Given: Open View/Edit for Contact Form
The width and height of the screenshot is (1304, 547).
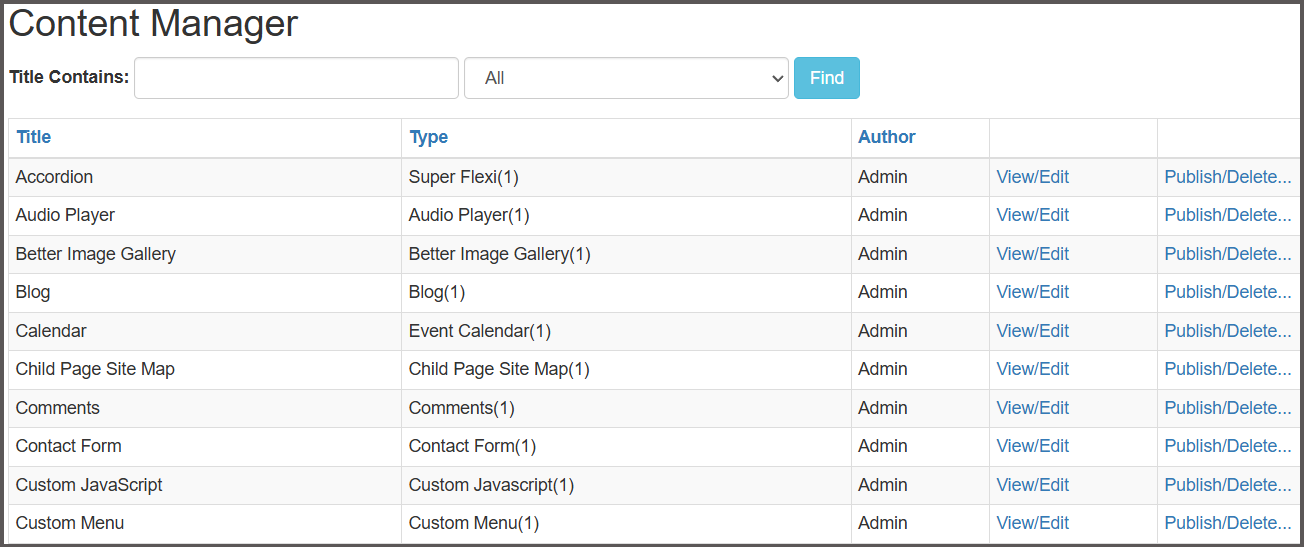Looking at the screenshot, I should tap(1032, 446).
